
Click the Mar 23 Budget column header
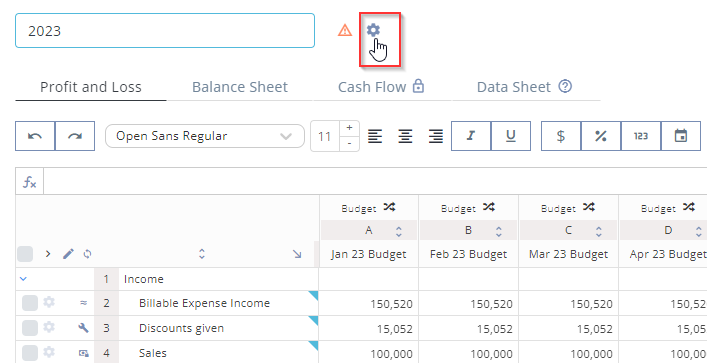[x=569, y=254]
